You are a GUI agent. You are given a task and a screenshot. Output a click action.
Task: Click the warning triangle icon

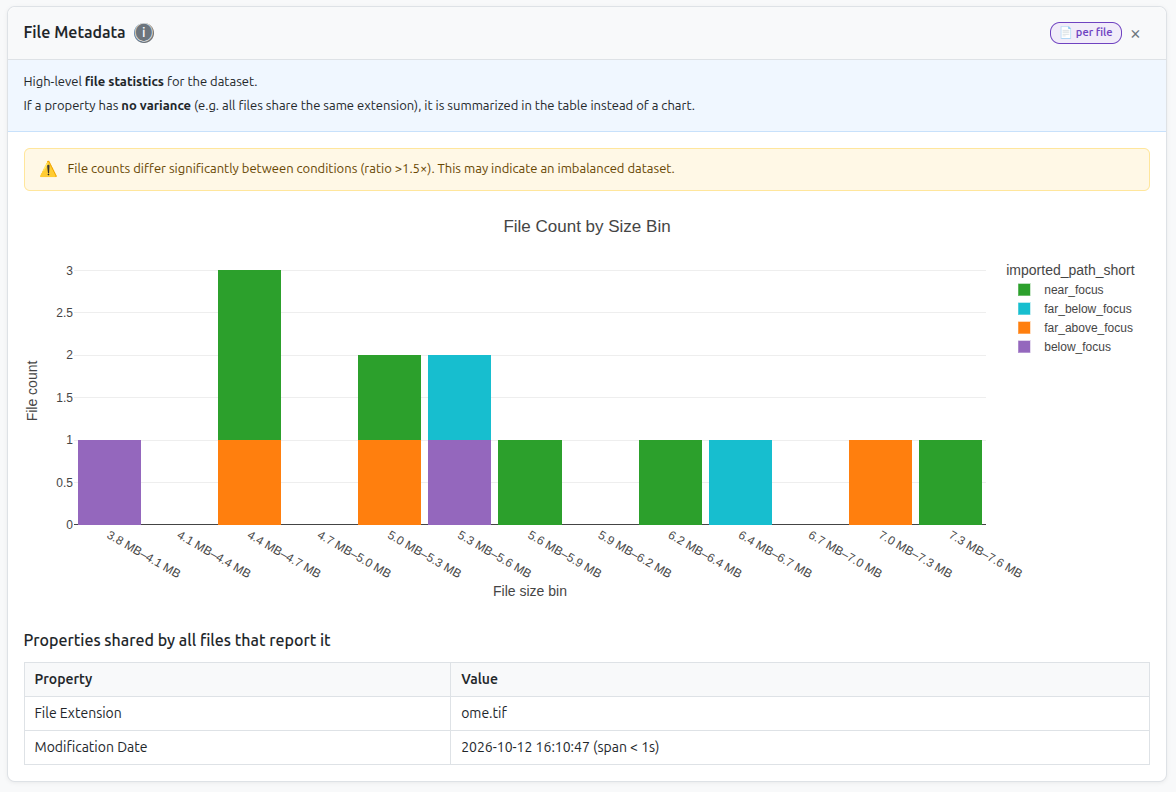tap(48, 170)
